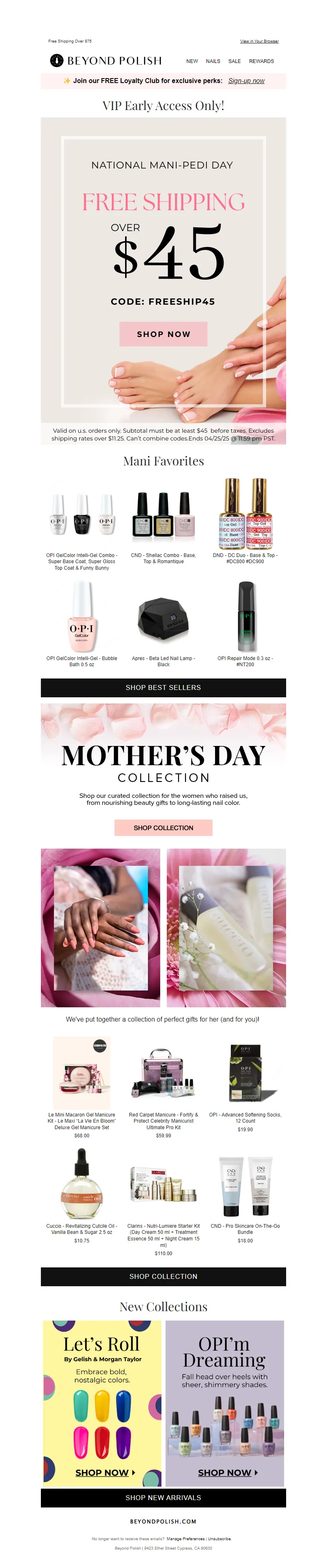Select the CND Shellac Combo product image

[163, 514]
